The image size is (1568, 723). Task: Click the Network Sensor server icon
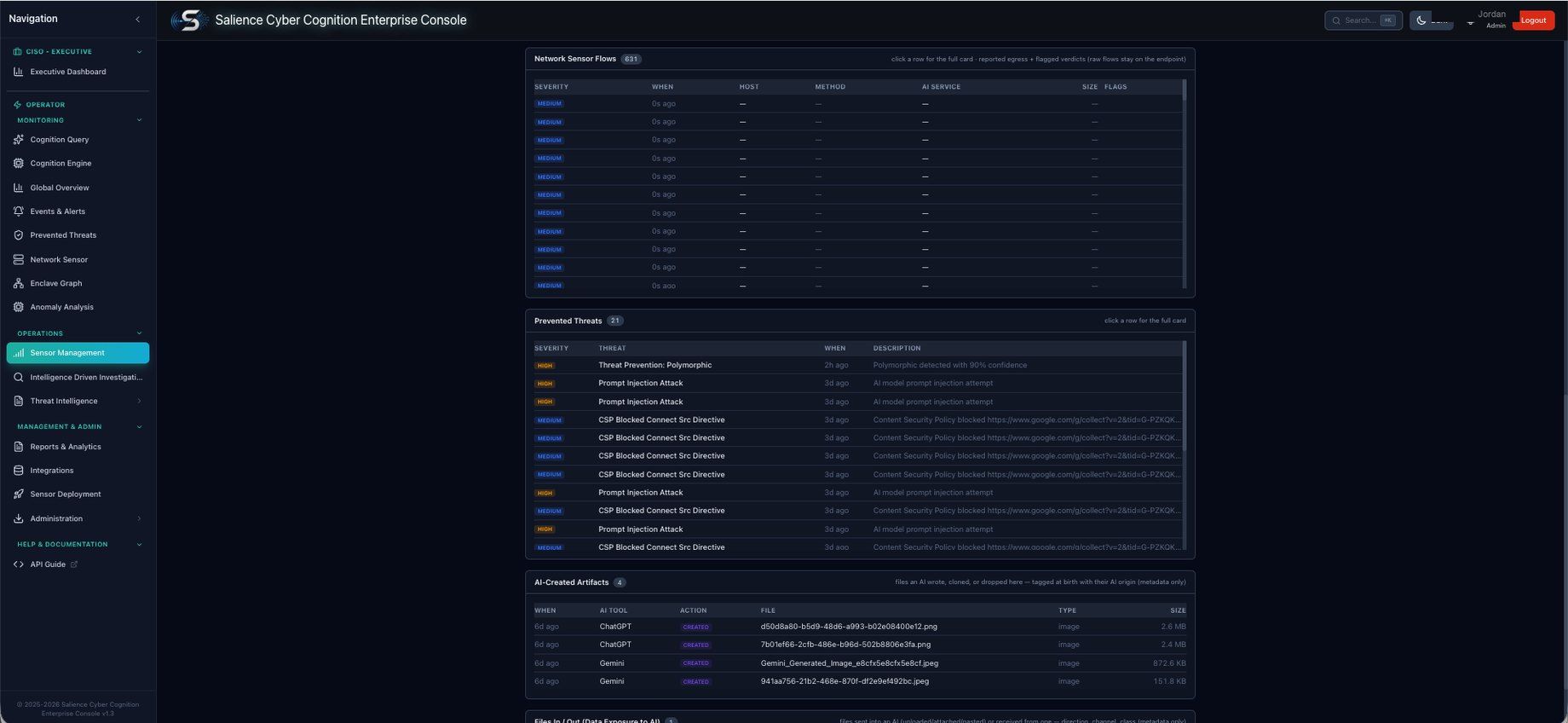pos(19,259)
